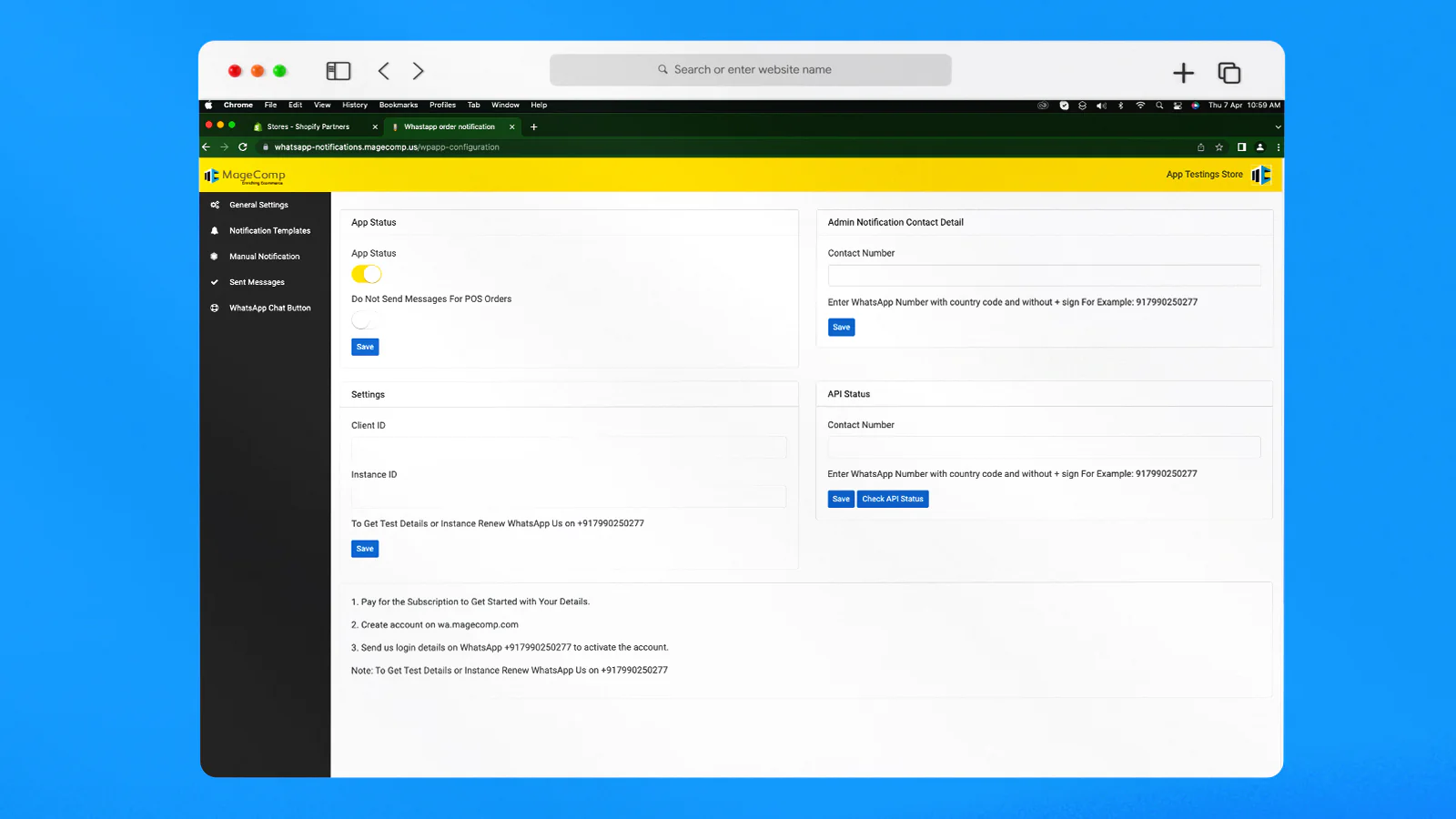Enable Do Not Send Messages For POS Orders
Image resolution: width=1456 pixels, height=819 pixels.
[365, 319]
